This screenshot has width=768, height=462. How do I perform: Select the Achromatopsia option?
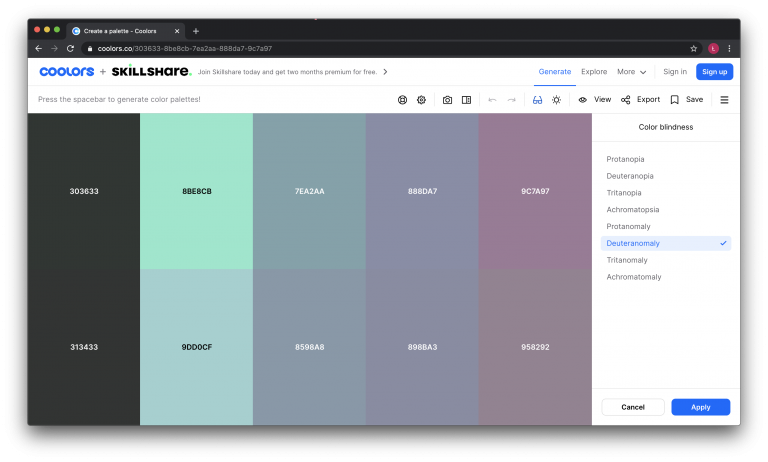[632, 210]
